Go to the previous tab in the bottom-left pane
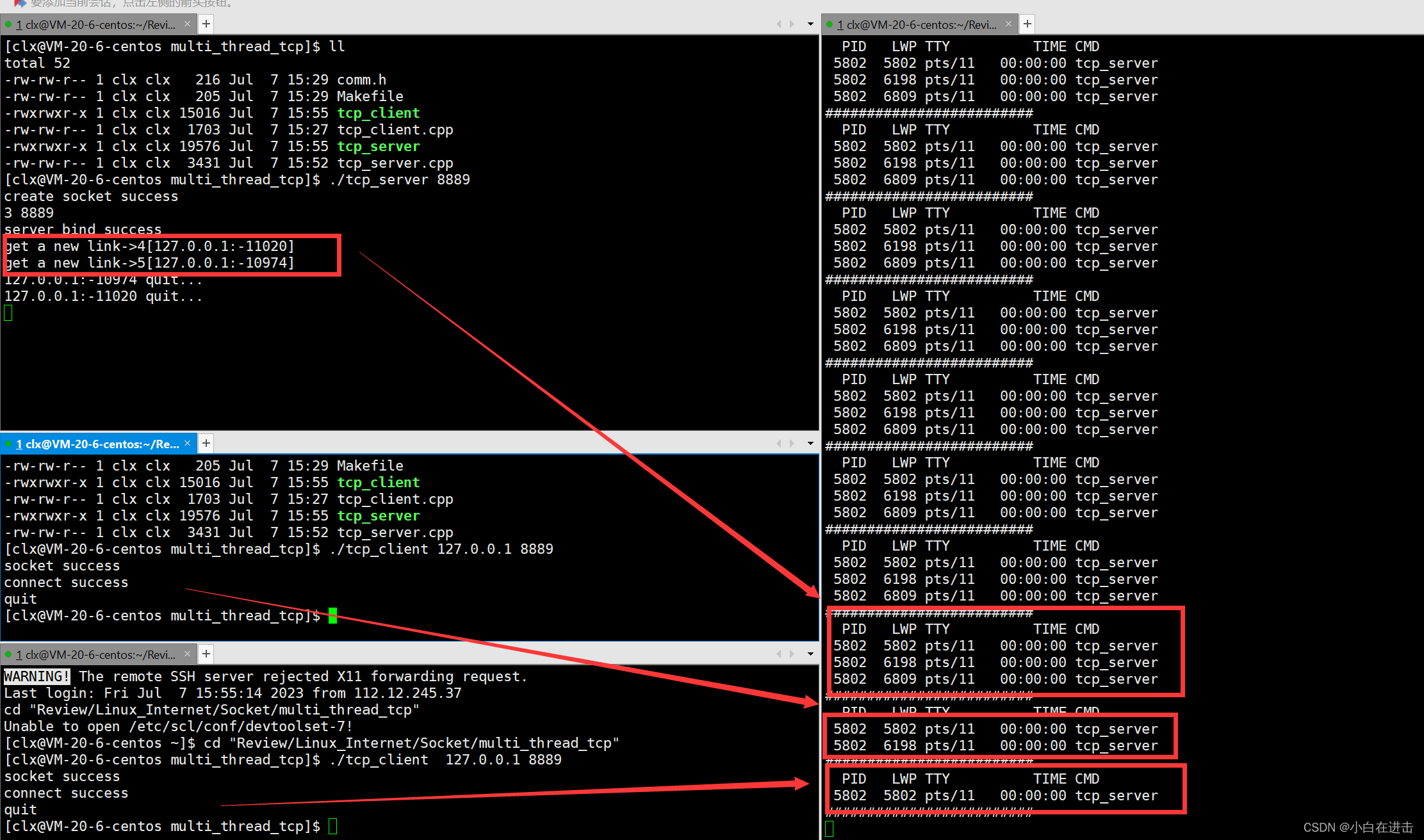Screen dimensions: 1424x840 tap(779, 654)
